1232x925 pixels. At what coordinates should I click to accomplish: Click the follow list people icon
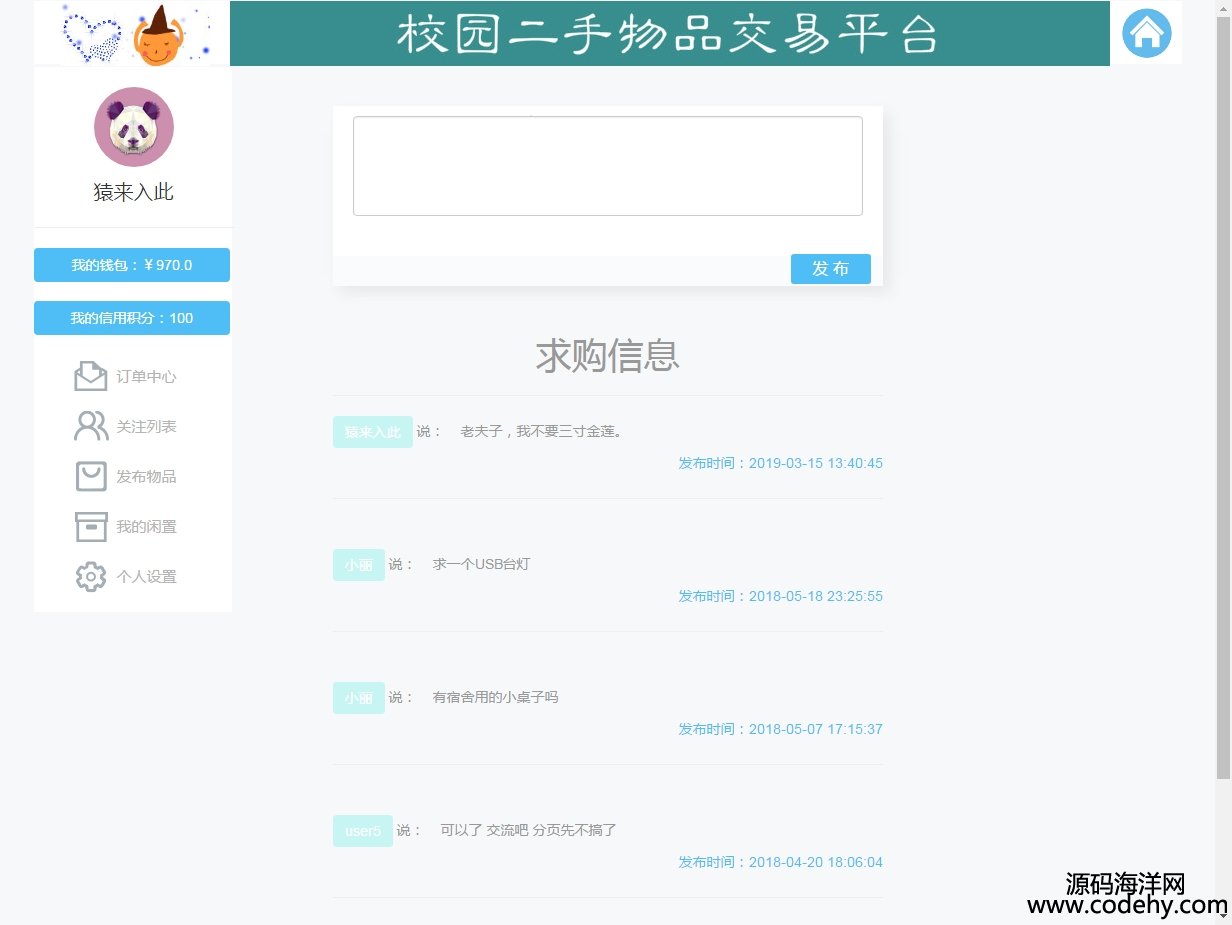91,426
